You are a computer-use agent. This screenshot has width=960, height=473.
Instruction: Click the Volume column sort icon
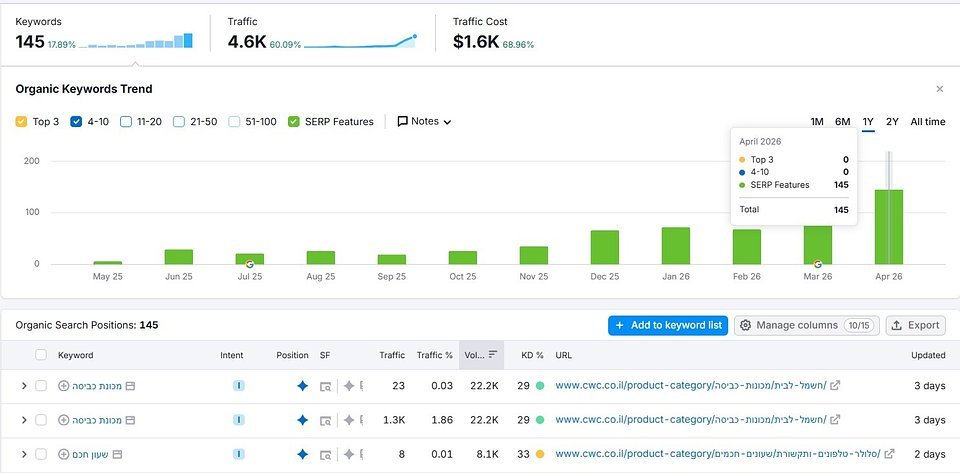(493, 355)
